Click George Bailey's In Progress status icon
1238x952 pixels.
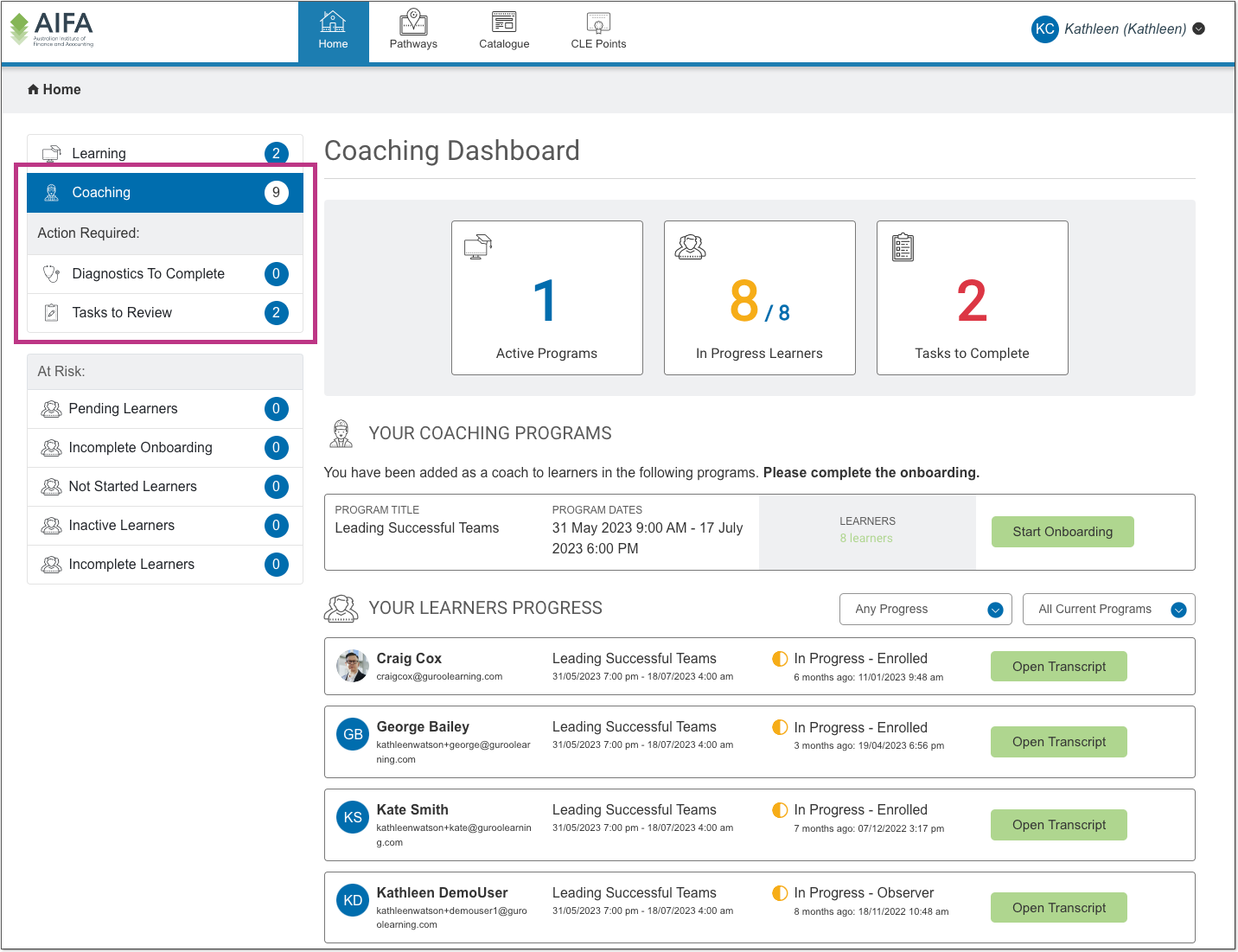point(780,727)
